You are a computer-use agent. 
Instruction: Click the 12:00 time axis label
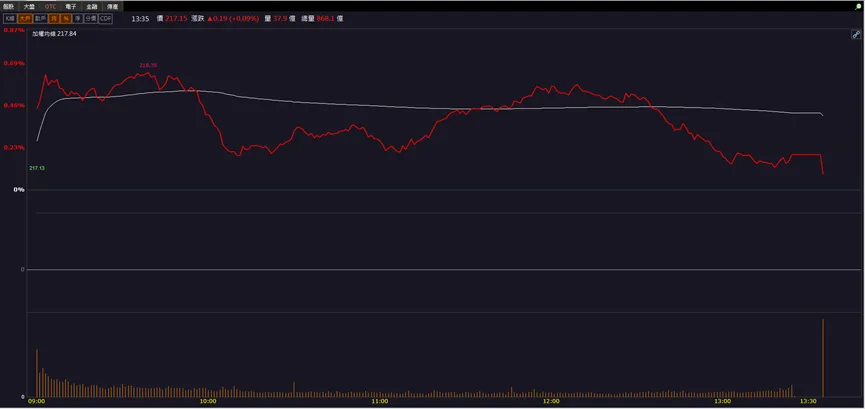pyautogui.click(x=551, y=401)
